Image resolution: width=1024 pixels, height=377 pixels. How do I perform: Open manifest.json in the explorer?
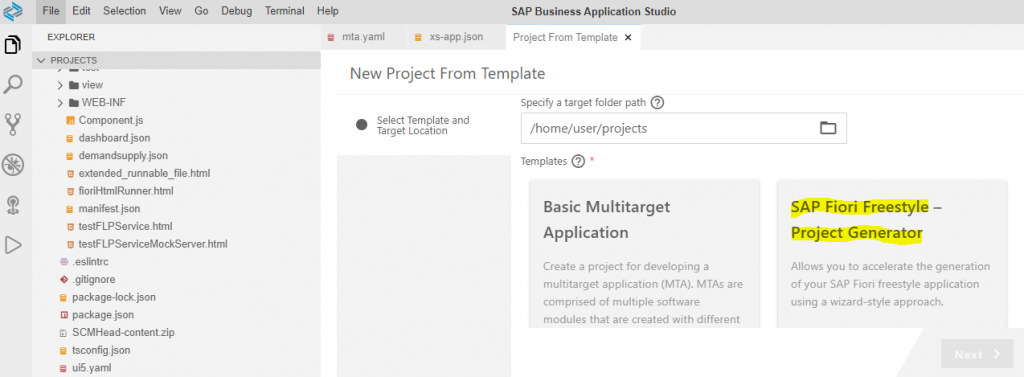pos(109,209)
